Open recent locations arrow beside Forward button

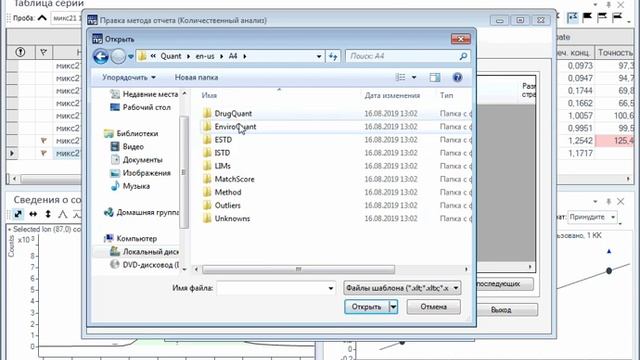[131, 57]
